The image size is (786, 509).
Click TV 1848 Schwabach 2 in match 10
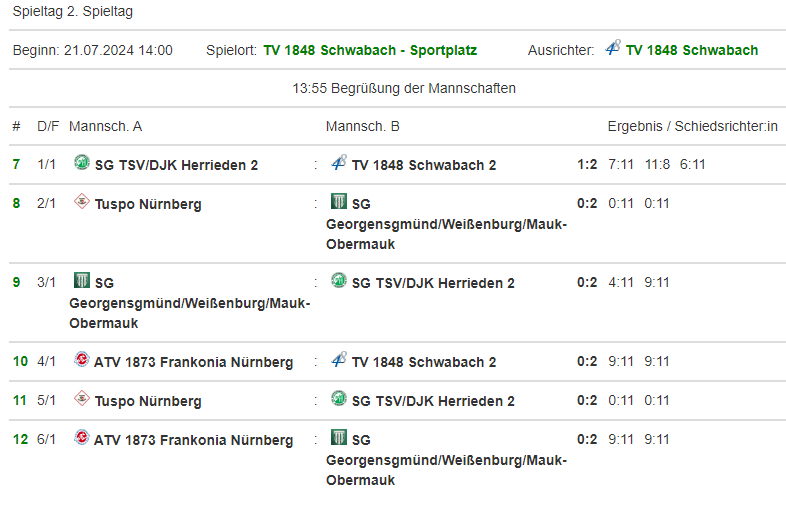coord(424,362)
